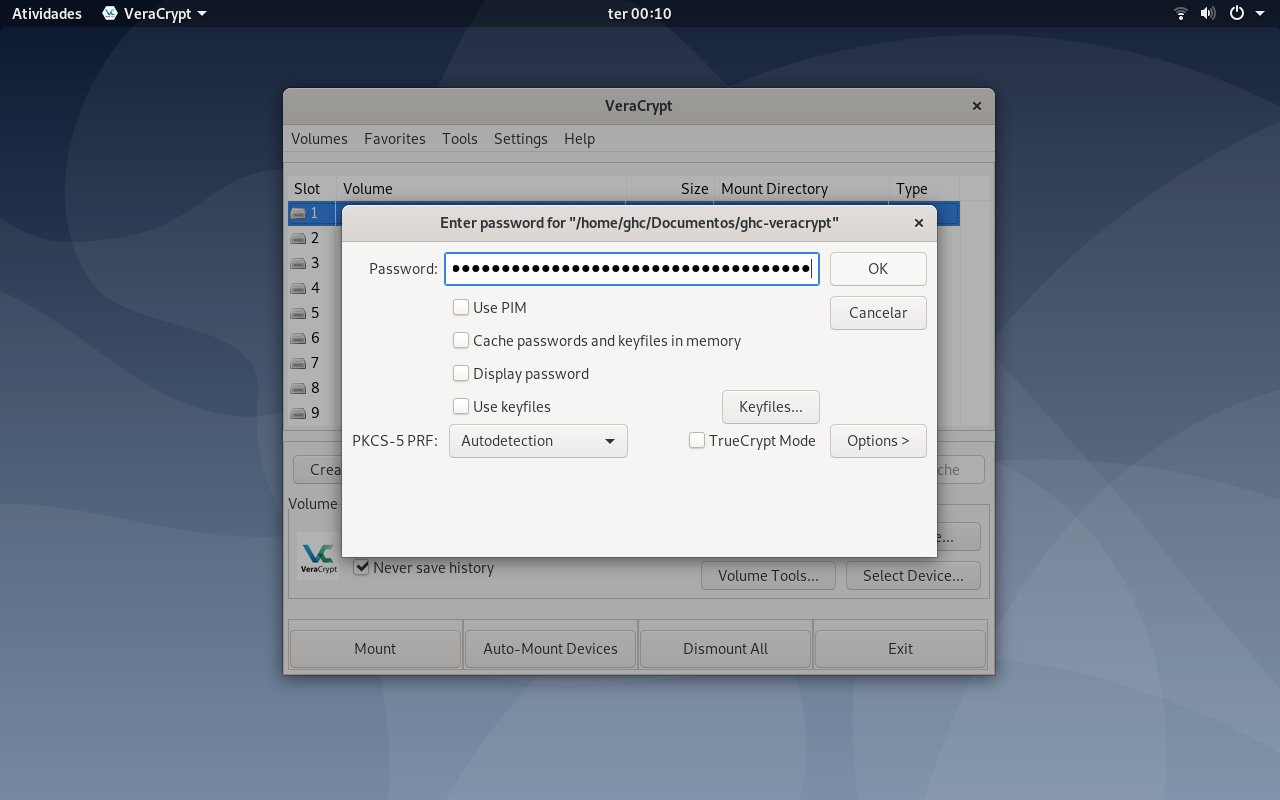This screenshot has height=800, width=1280.
Task: Click the VeraCrypt icon in top bar
Action: 110,14
